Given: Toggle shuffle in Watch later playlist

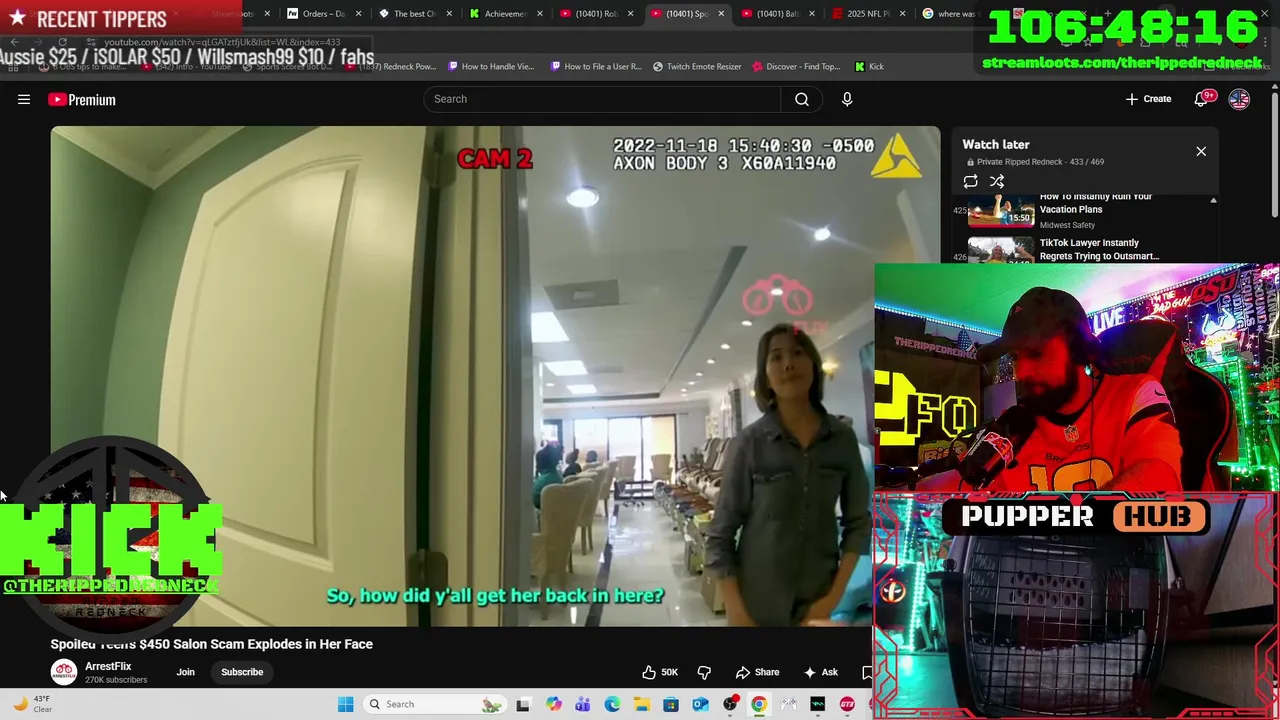Looking at the screenshot, I should click(x=997, y=181).
